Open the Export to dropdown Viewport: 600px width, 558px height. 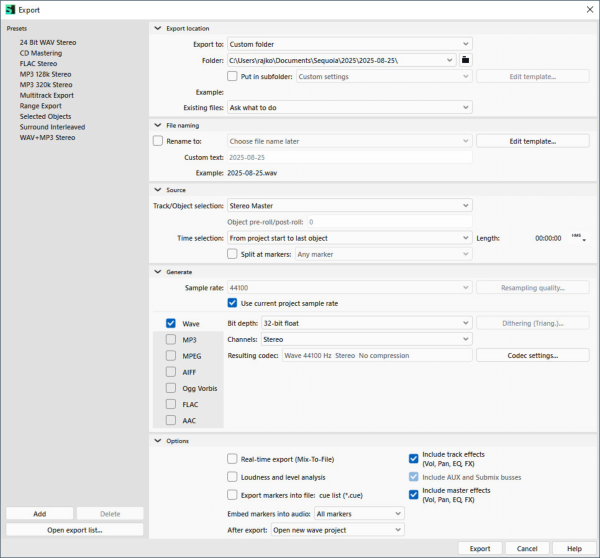tap(349, 44)
